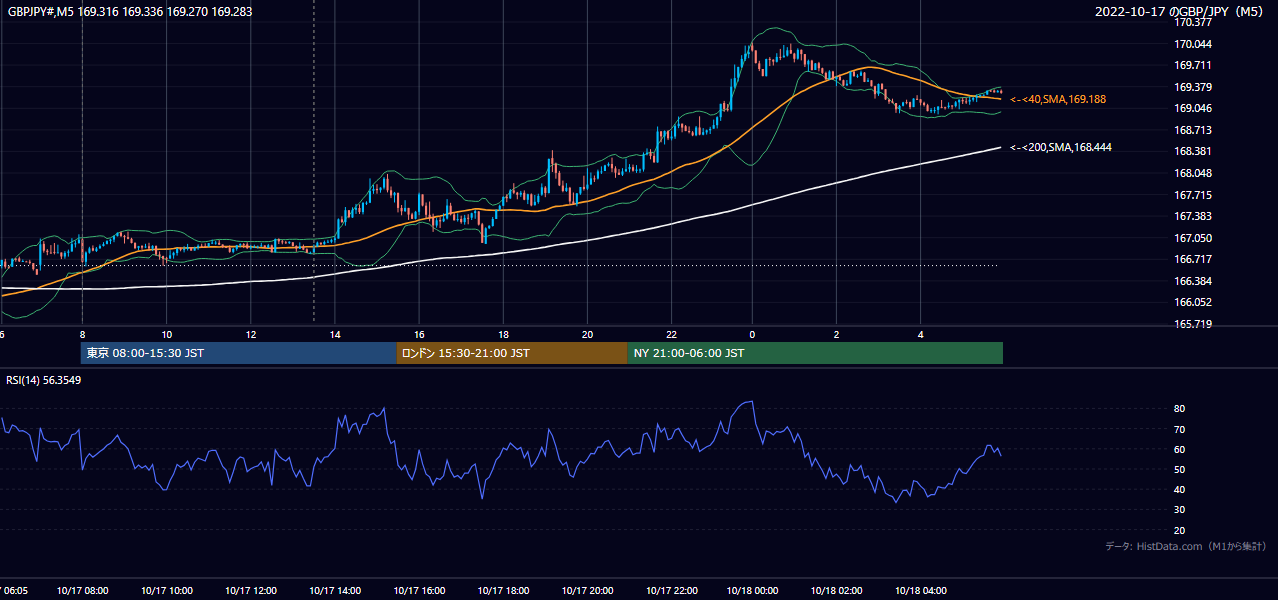Click hour label 12 under the price chart

pos(250,335)
